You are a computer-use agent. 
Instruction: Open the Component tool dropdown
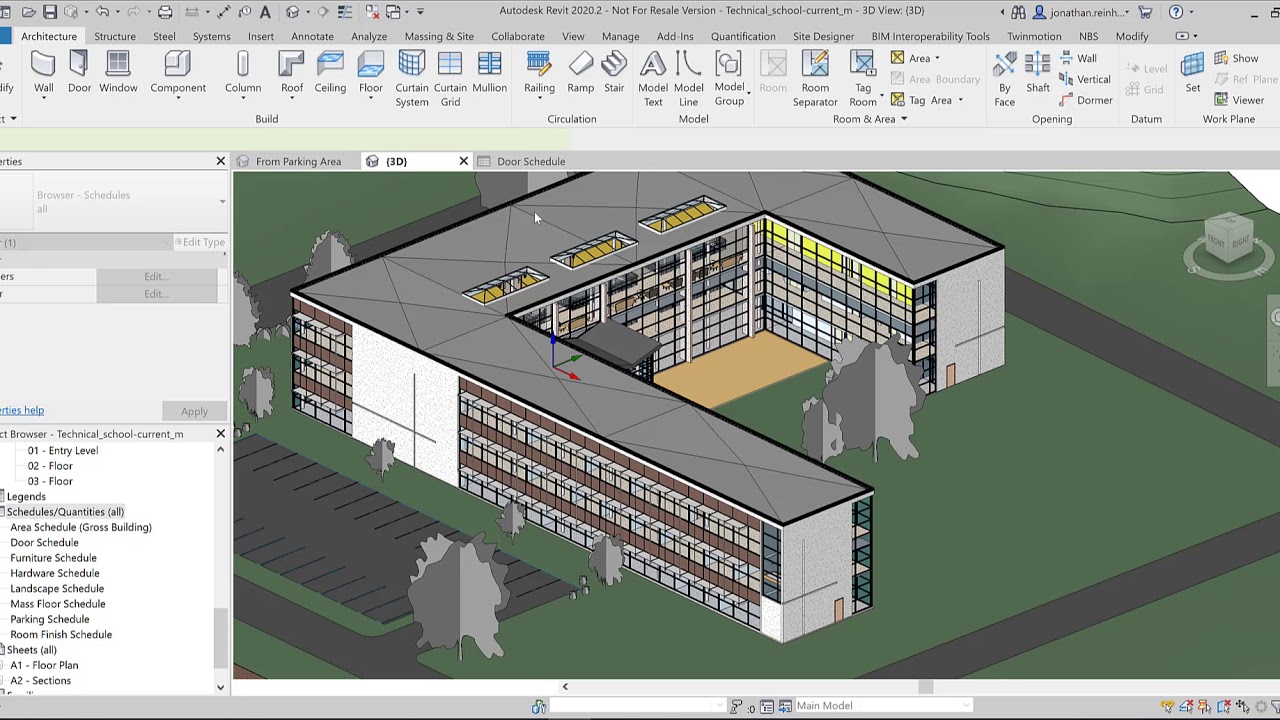click(178, 99)
